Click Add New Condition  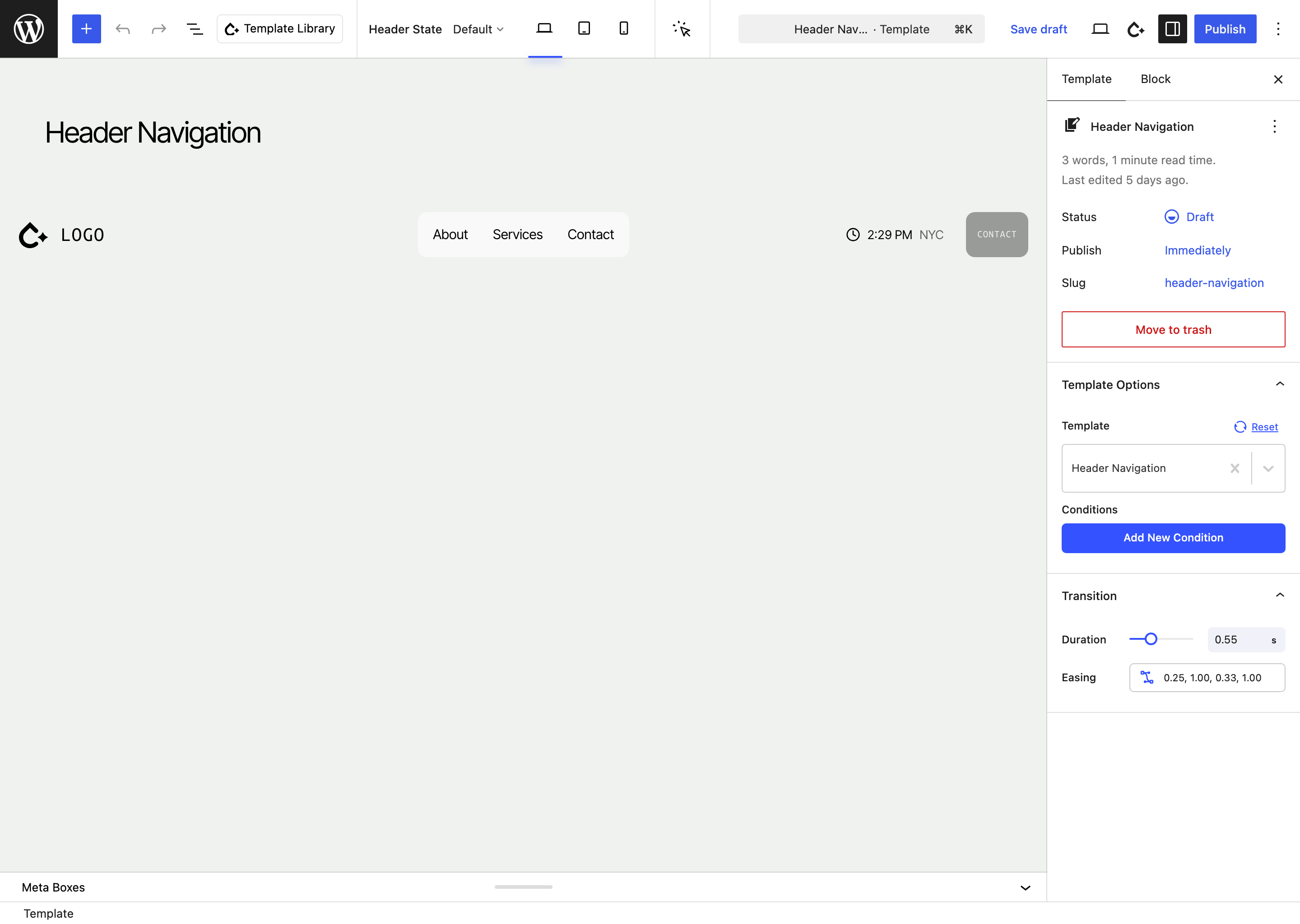pyautogui.click(x=1173, y=538)
